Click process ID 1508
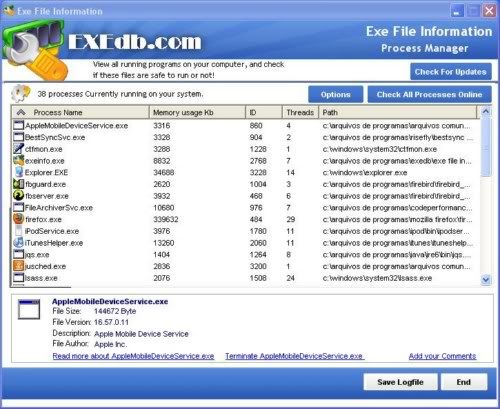Image resolution: width=500 pixels, height=409 pixels. tap(258, 278)
